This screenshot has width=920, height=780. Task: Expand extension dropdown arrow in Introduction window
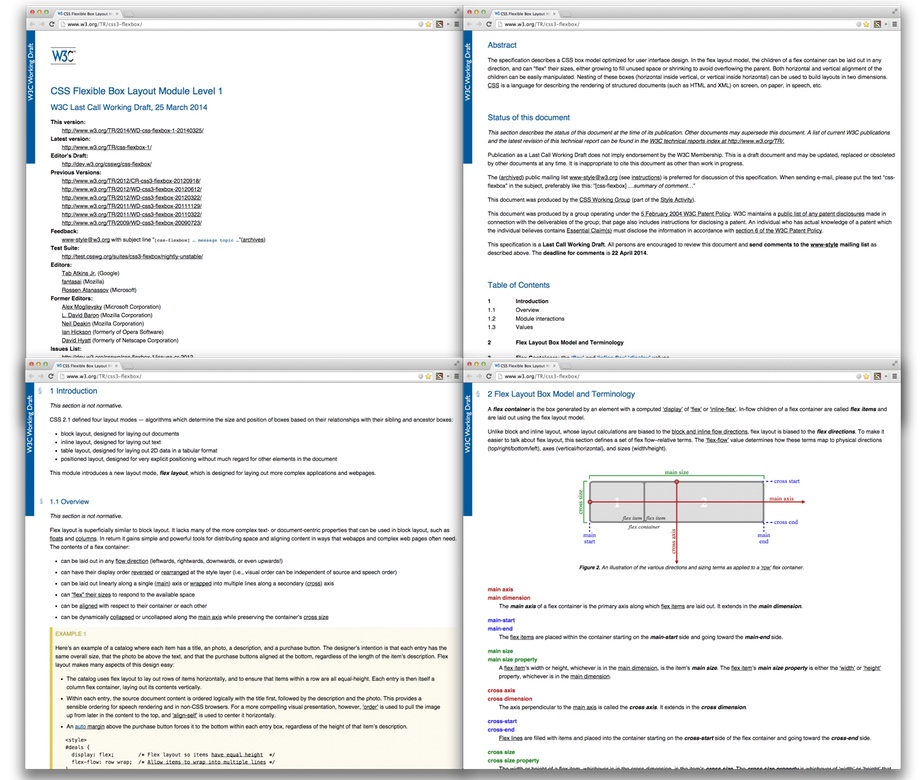click(x=448, y=376)
